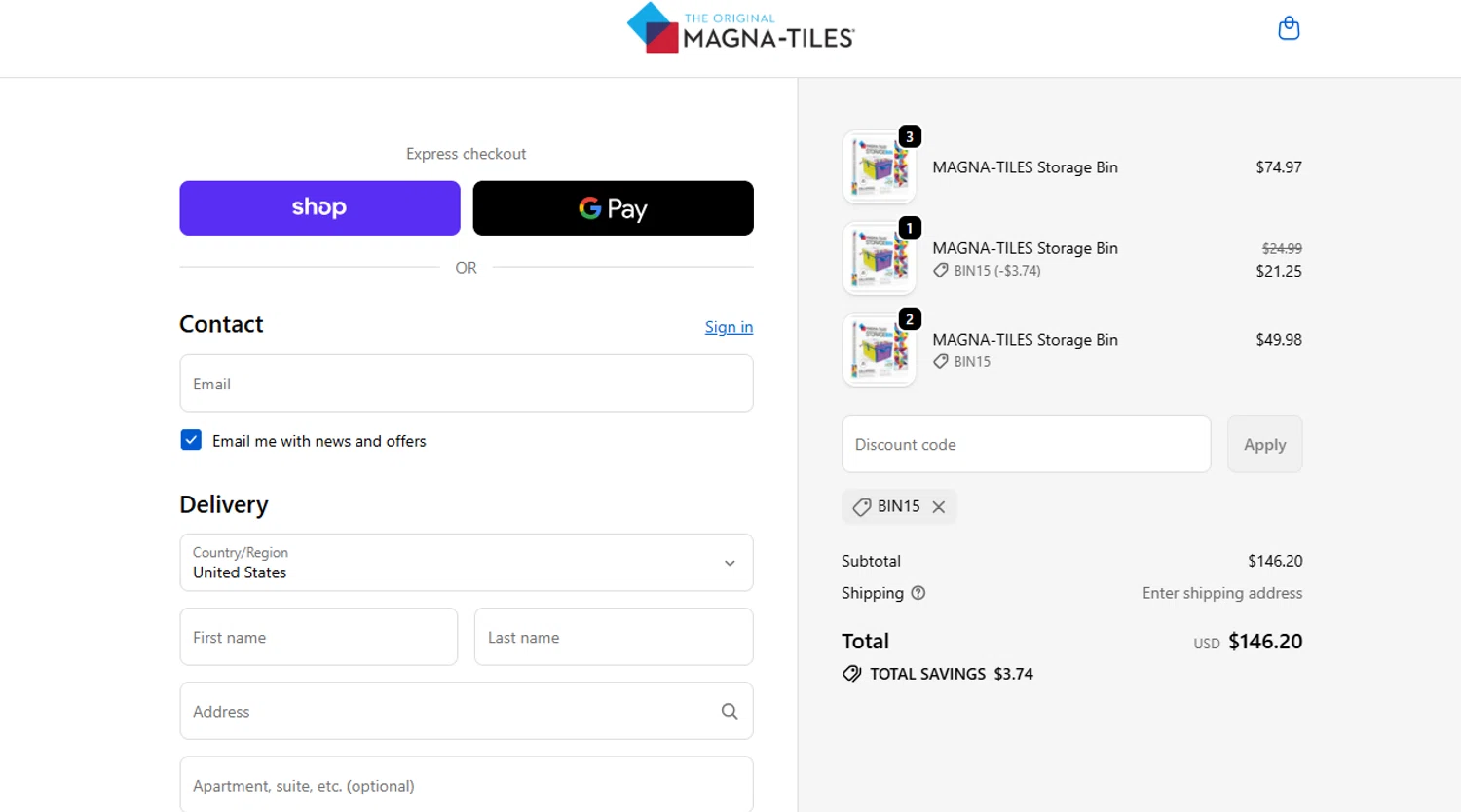Click the struck-through $24.99 price
Screen dimensions: 1461x812
point(1282,249)
